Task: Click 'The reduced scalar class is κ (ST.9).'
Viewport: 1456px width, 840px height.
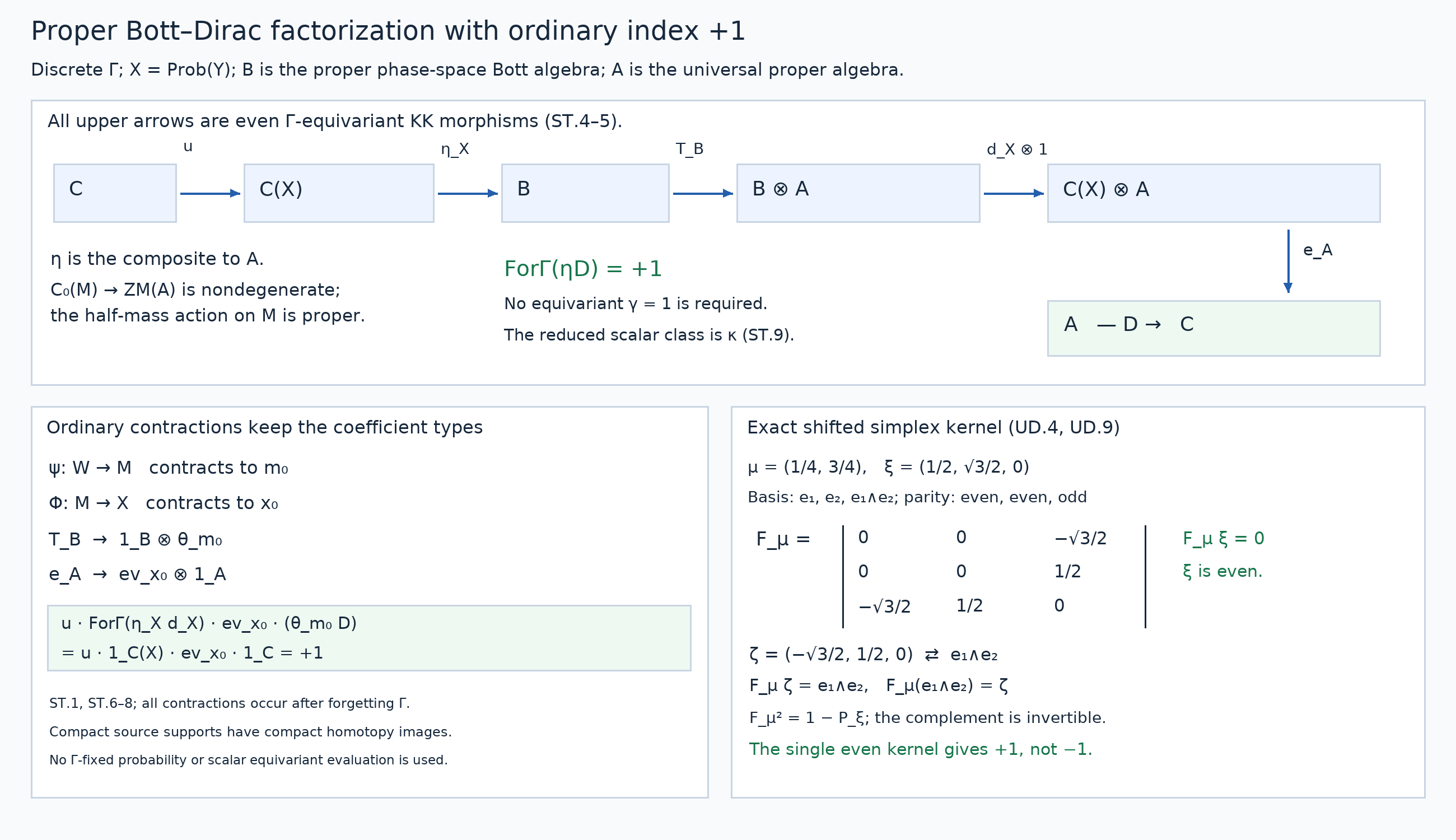Action: point(649,335)
